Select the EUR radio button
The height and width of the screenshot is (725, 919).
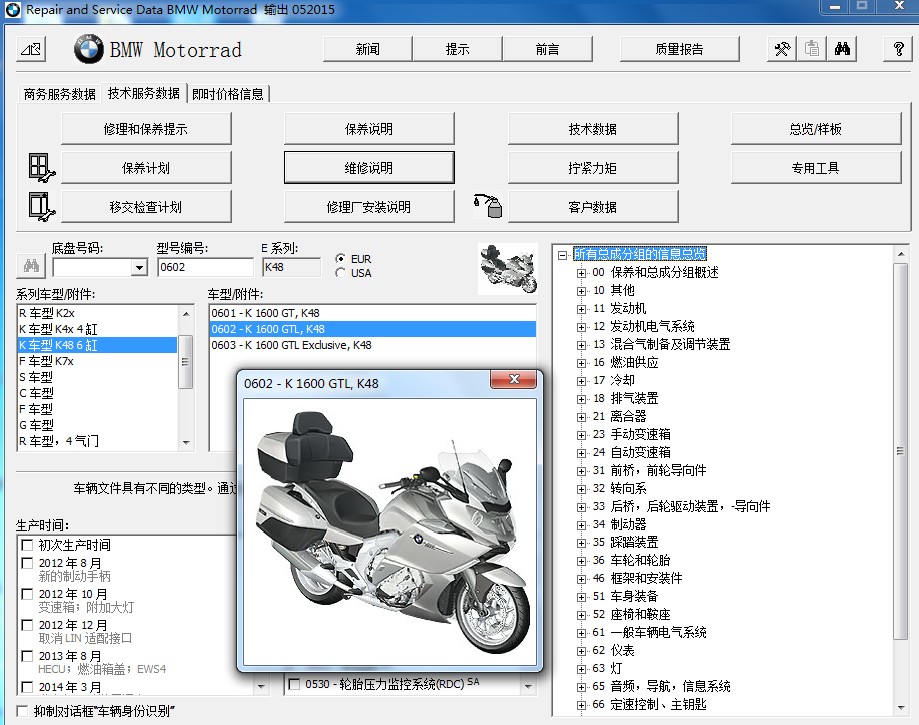coord(340,258)
